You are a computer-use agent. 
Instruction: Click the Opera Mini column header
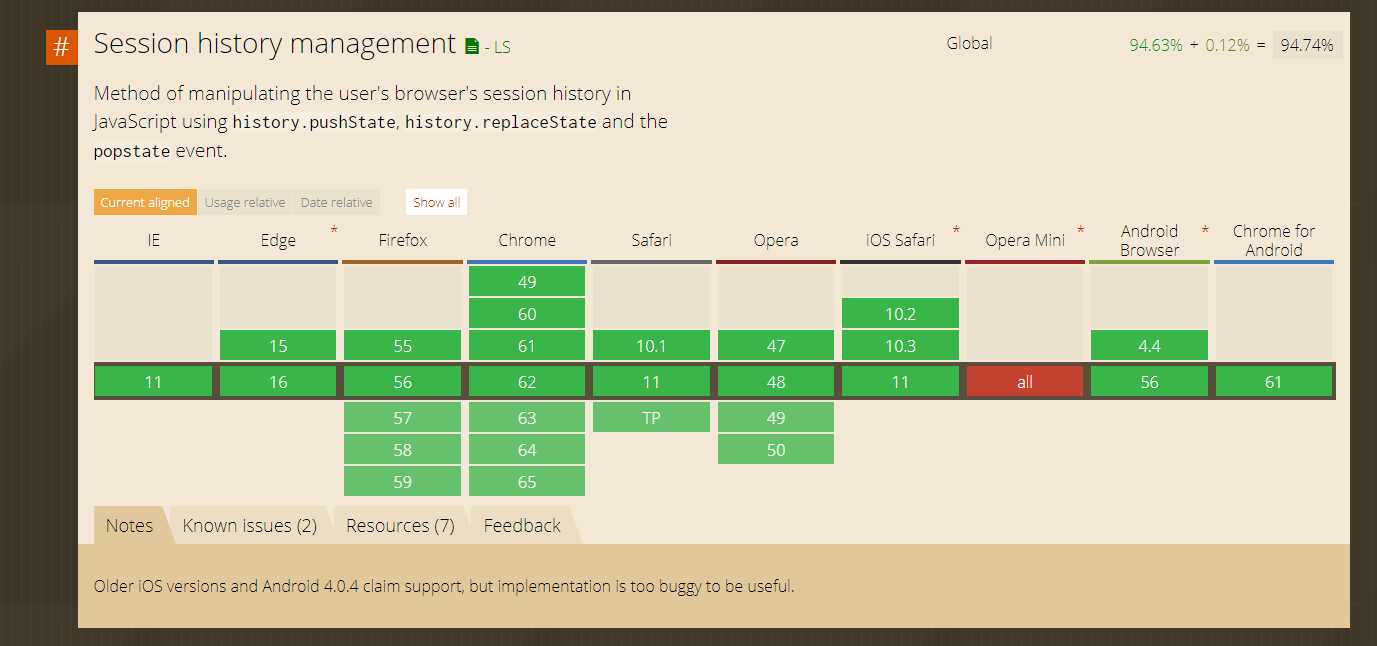click(1025, 240)
